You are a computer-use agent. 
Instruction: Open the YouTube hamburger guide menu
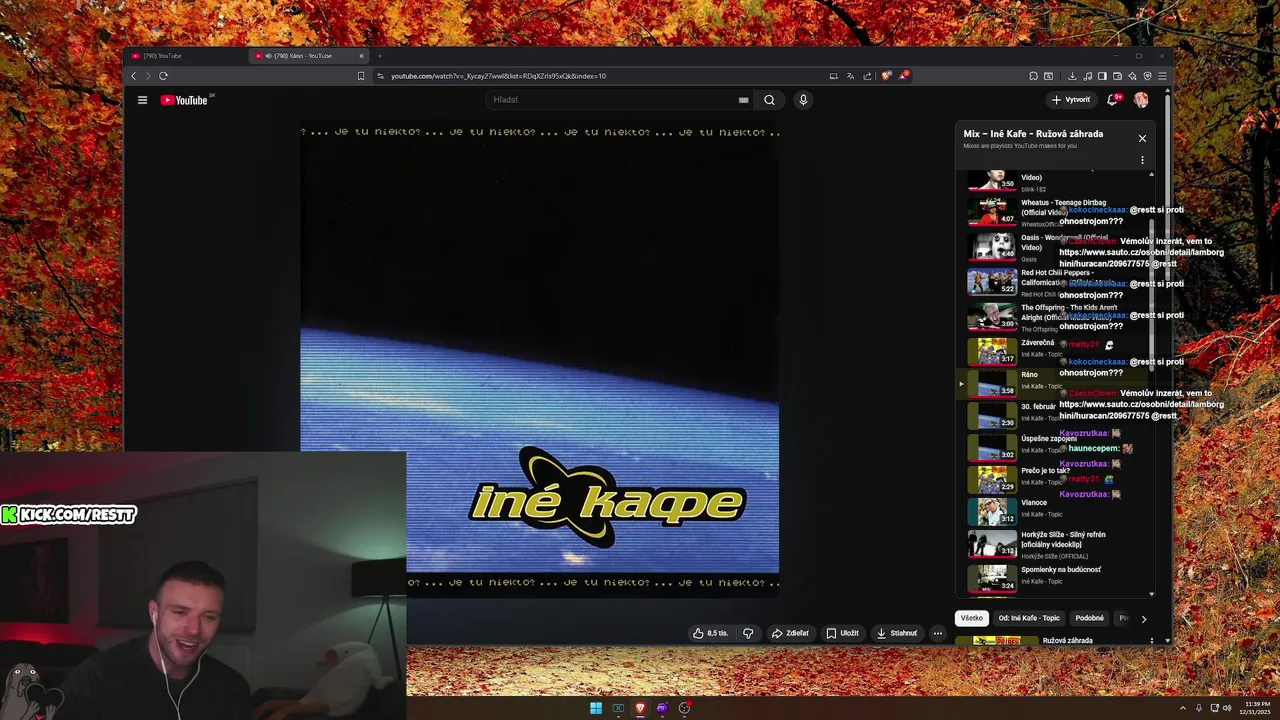(x=142, y=100)
